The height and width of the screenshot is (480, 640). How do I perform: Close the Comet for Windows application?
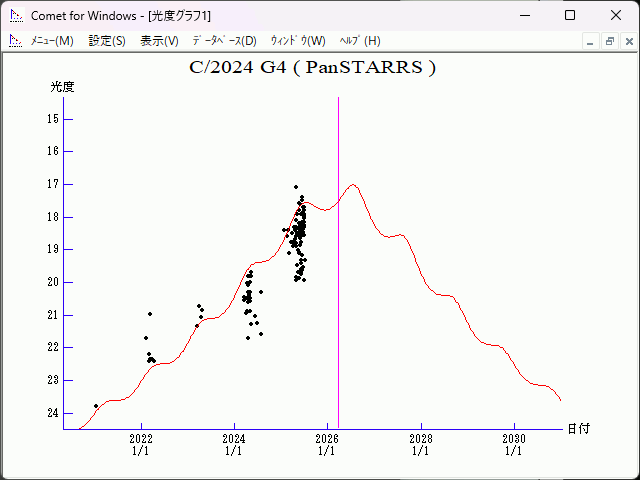(616, 15)
